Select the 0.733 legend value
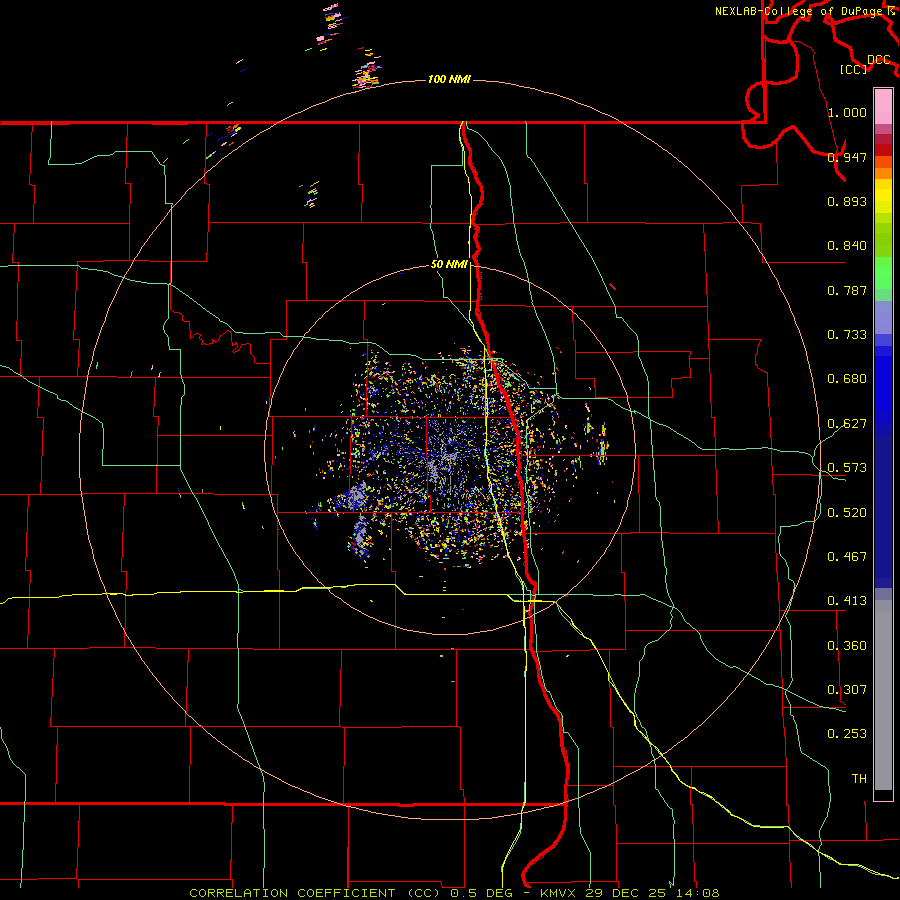 (847, 335)
